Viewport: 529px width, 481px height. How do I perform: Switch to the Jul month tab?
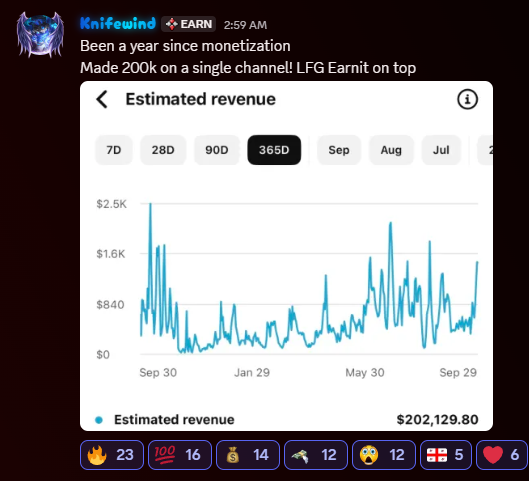441,150
